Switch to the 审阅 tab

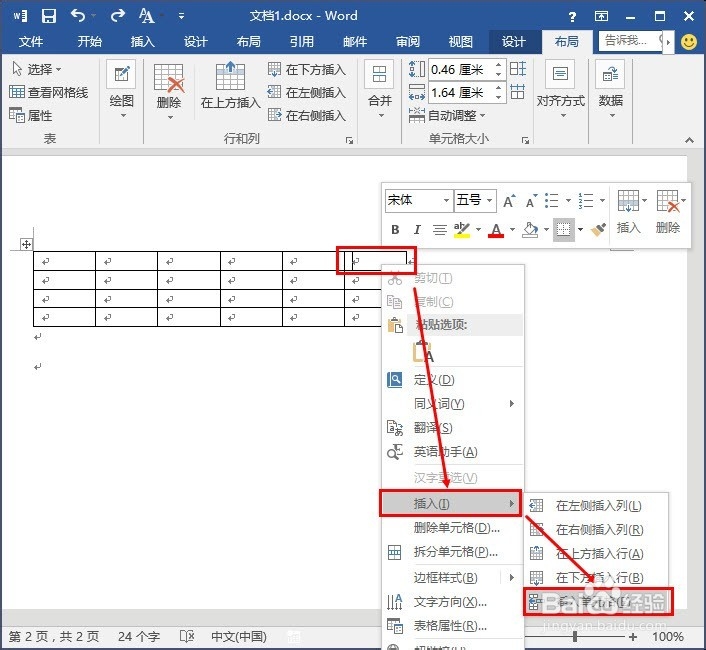coord(408,42)
